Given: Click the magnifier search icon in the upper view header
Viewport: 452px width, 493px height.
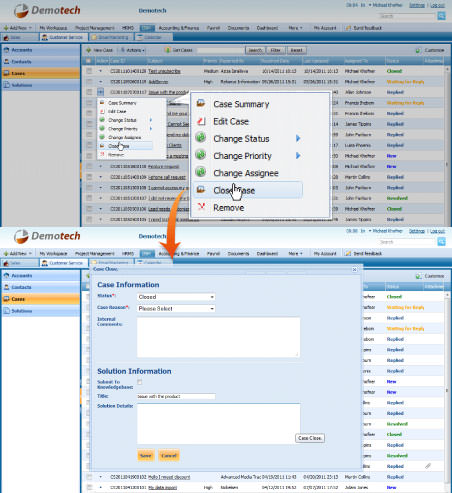Looking at the screenshot, I should tap(441, 16).
